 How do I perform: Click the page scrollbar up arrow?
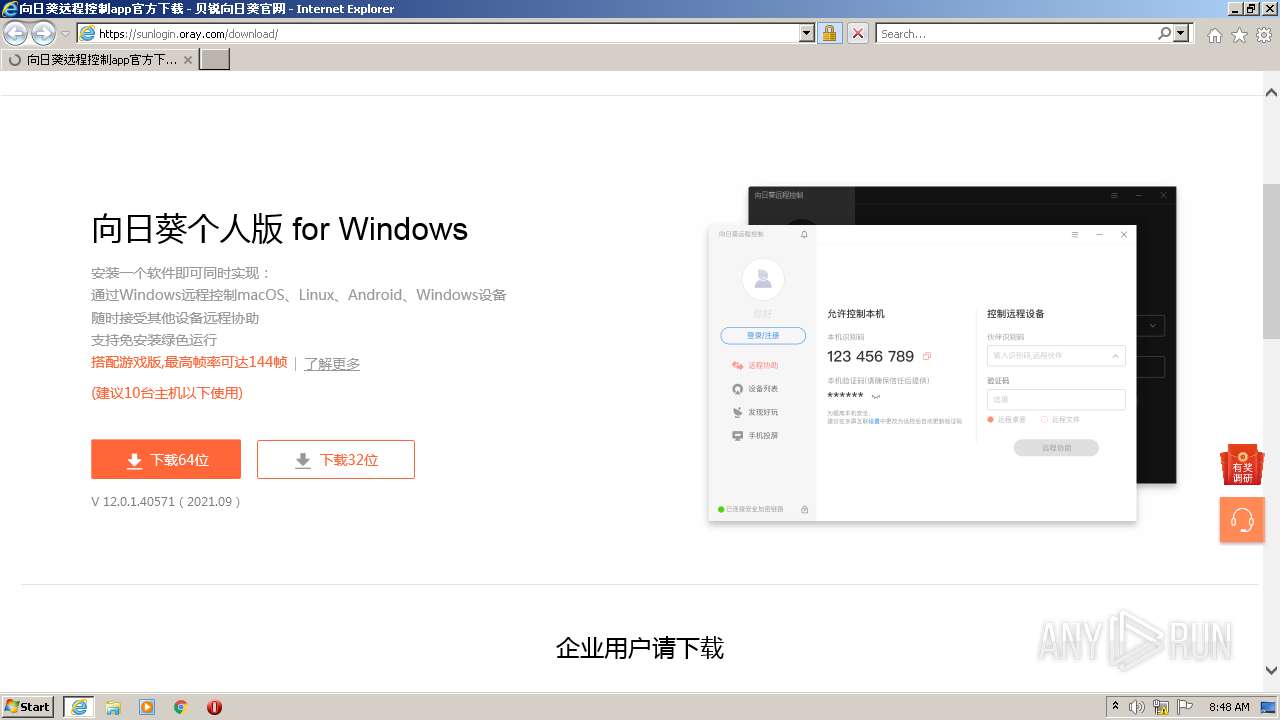(1271, 92)
